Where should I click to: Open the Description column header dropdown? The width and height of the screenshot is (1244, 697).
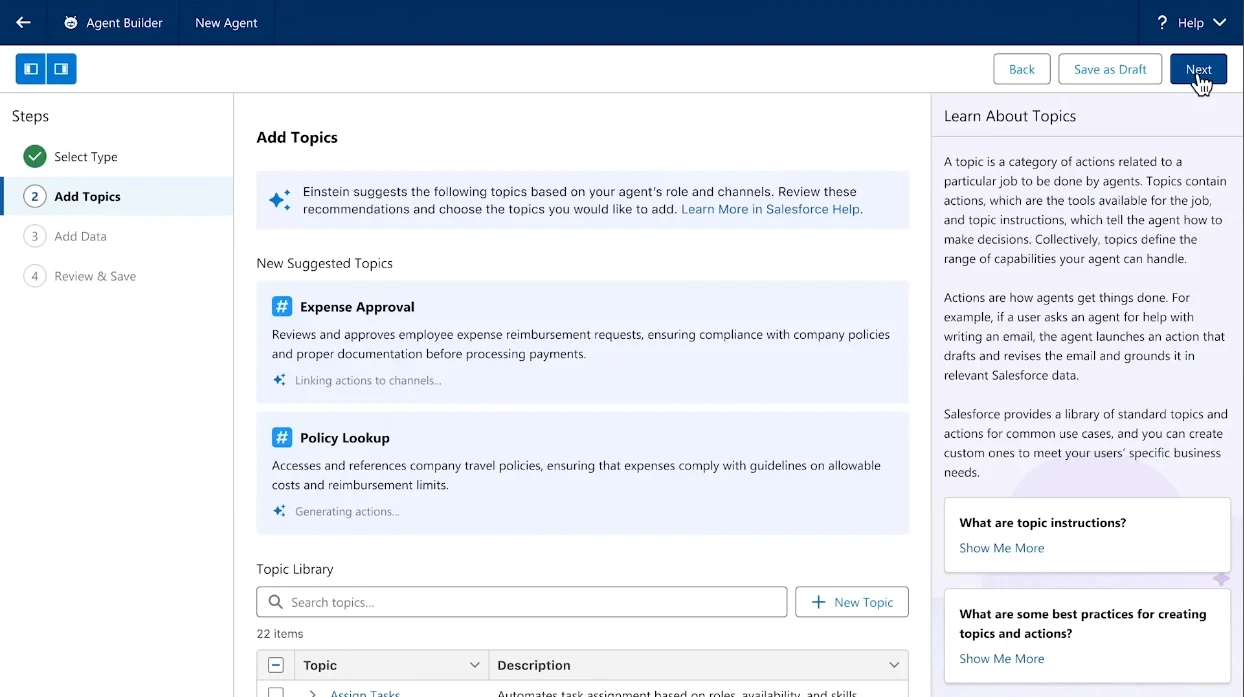pyautogui.click(x=894, y=665)
